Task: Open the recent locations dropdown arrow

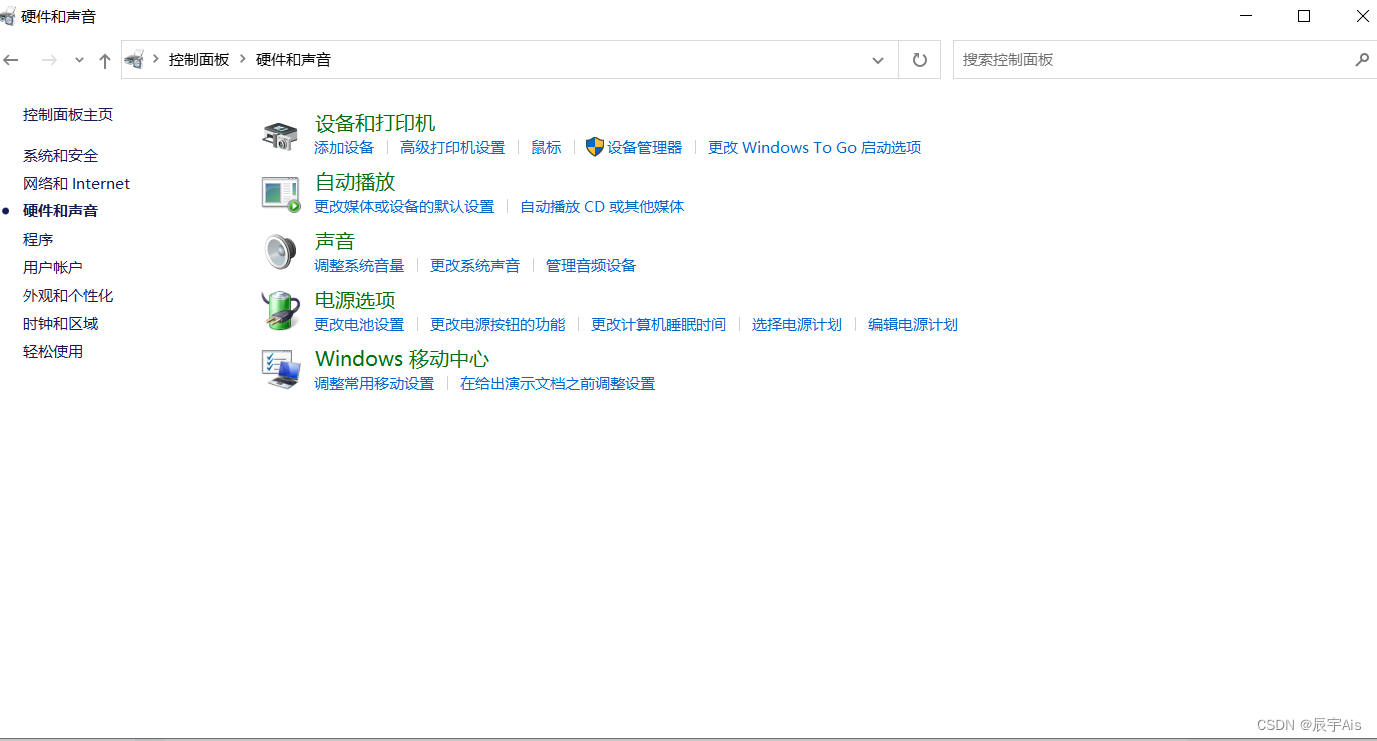Action: pos(79,60)
